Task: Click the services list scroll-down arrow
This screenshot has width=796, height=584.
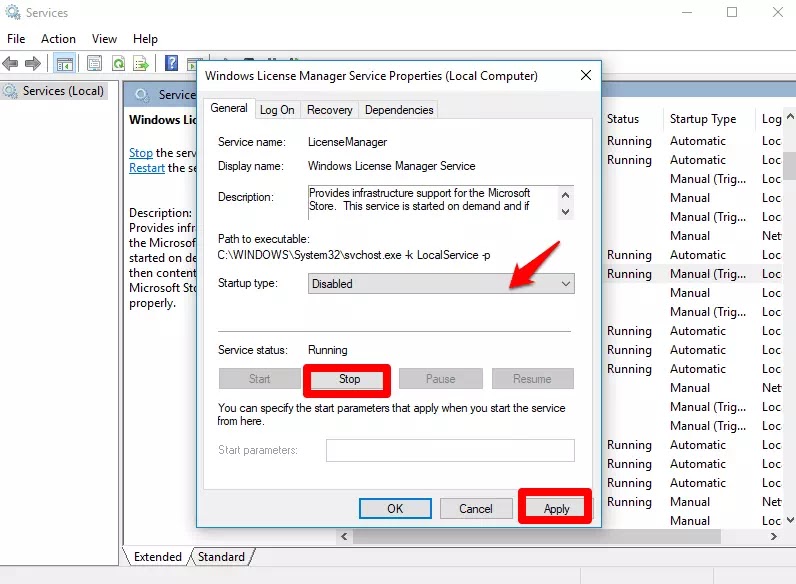Action: click(790, 520)
